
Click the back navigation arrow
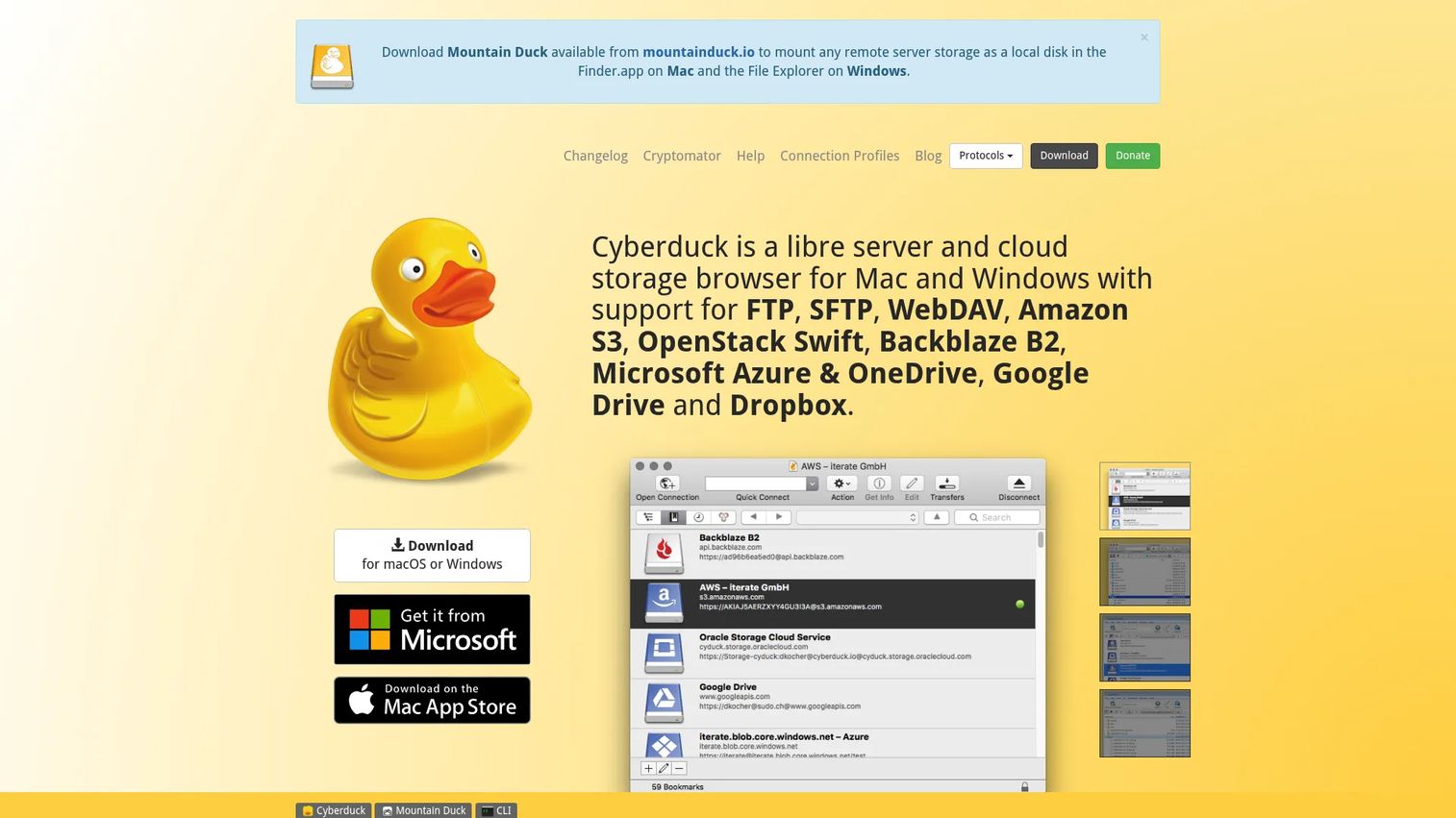[x=754, y=517]
